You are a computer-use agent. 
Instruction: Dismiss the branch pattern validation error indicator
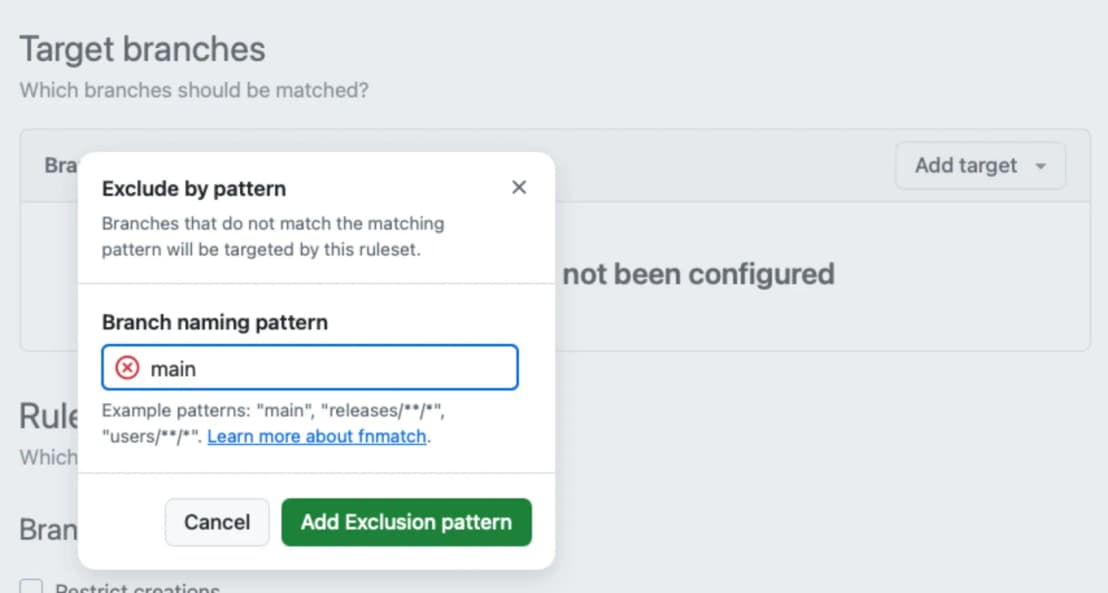tap(124, 367)
